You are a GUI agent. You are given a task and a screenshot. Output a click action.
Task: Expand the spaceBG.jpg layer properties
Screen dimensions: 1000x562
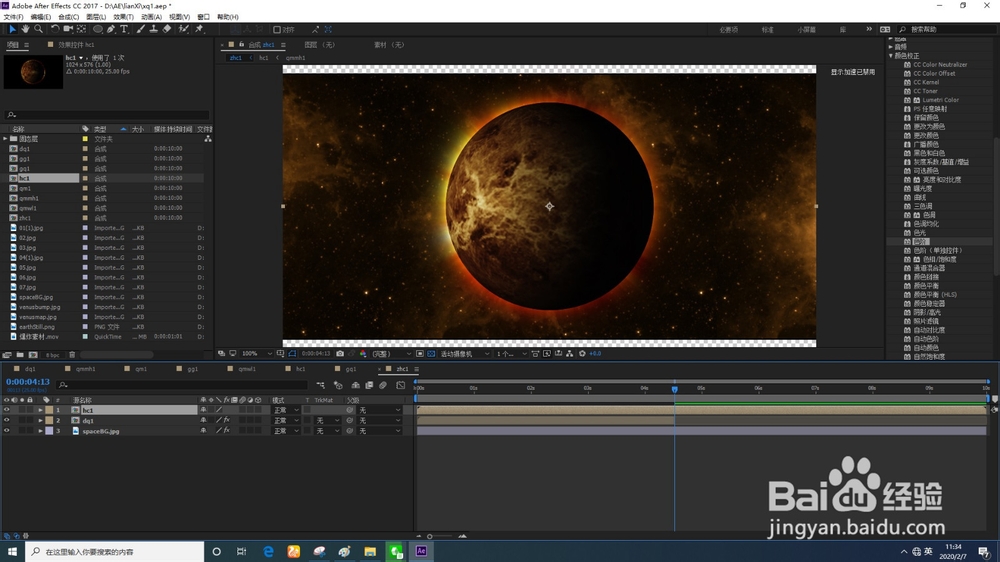(x=40, y=431)
